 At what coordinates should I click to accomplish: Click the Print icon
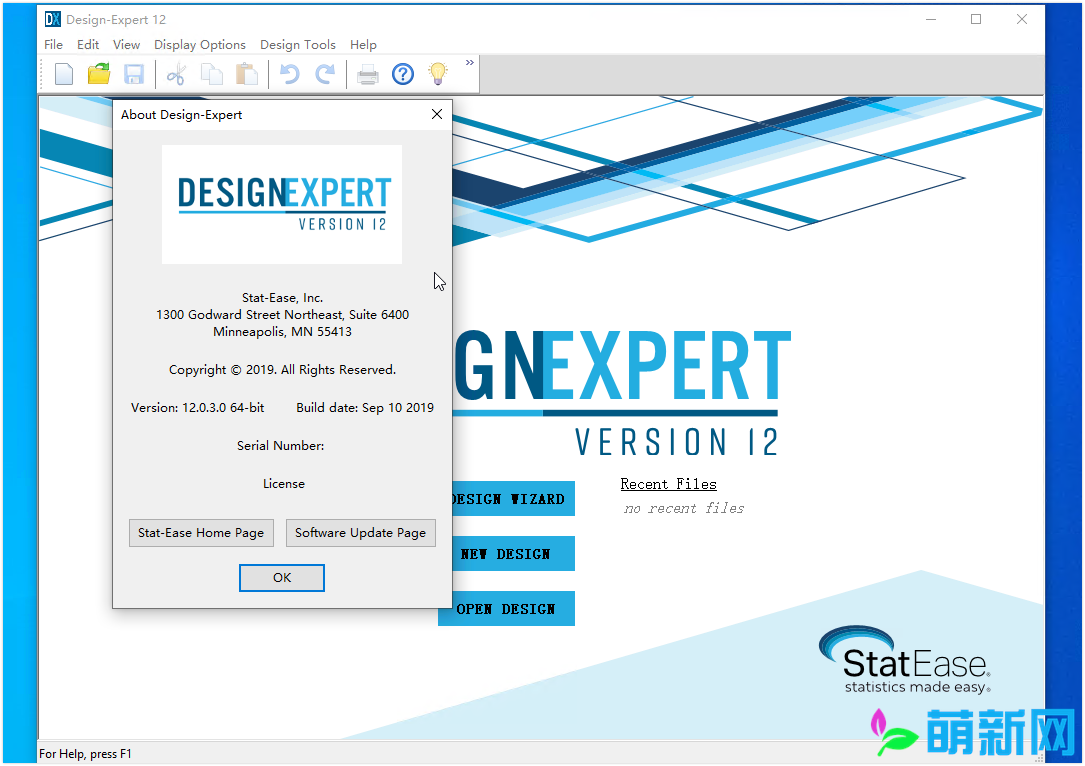click(367, 73)
